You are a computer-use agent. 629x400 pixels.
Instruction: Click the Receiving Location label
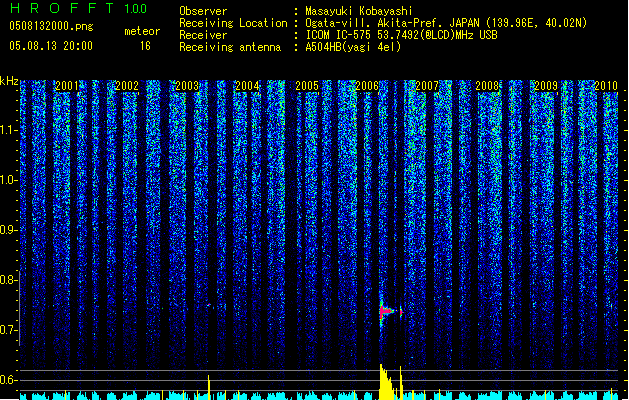click(x=233, y=23)
